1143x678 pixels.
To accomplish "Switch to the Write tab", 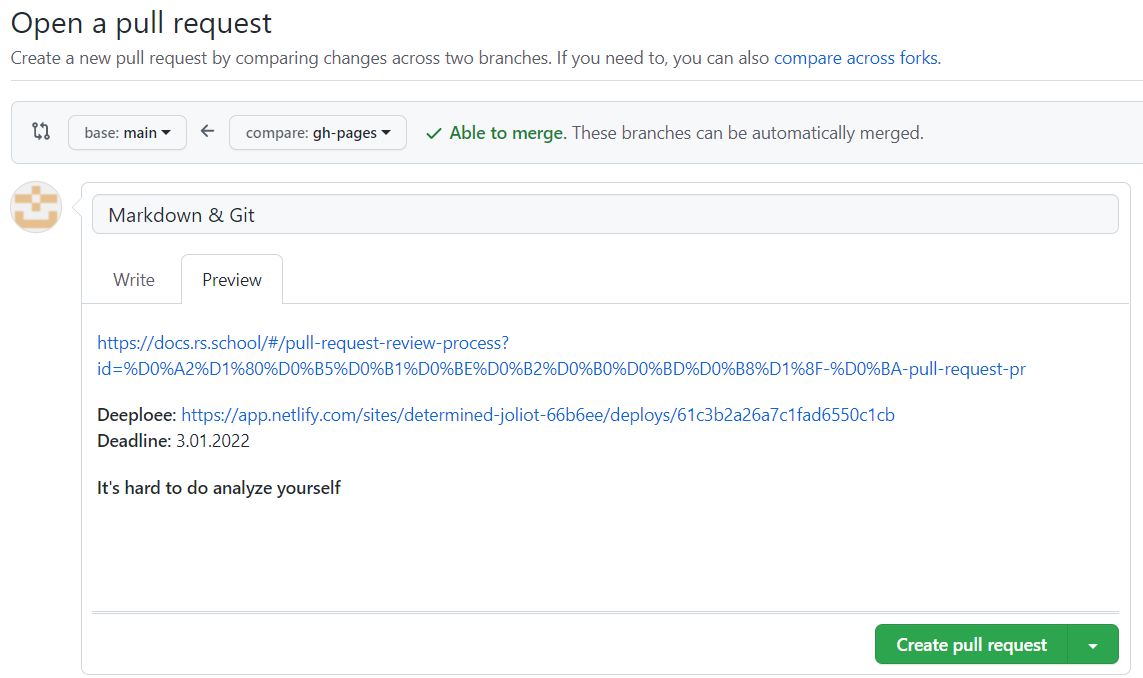I will click(134, 280).
